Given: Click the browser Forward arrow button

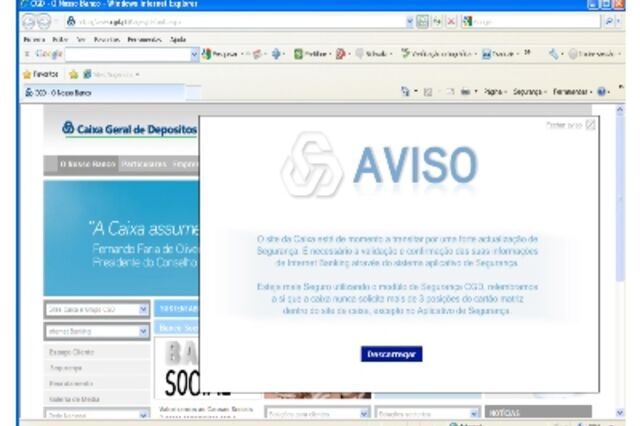Looking at the screenshot, I should [44, 21].
